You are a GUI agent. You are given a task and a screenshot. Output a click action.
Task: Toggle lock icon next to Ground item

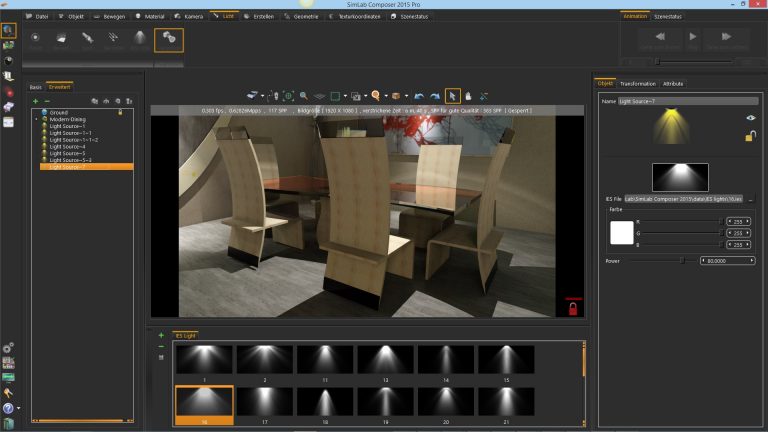[x=120, y=112]
